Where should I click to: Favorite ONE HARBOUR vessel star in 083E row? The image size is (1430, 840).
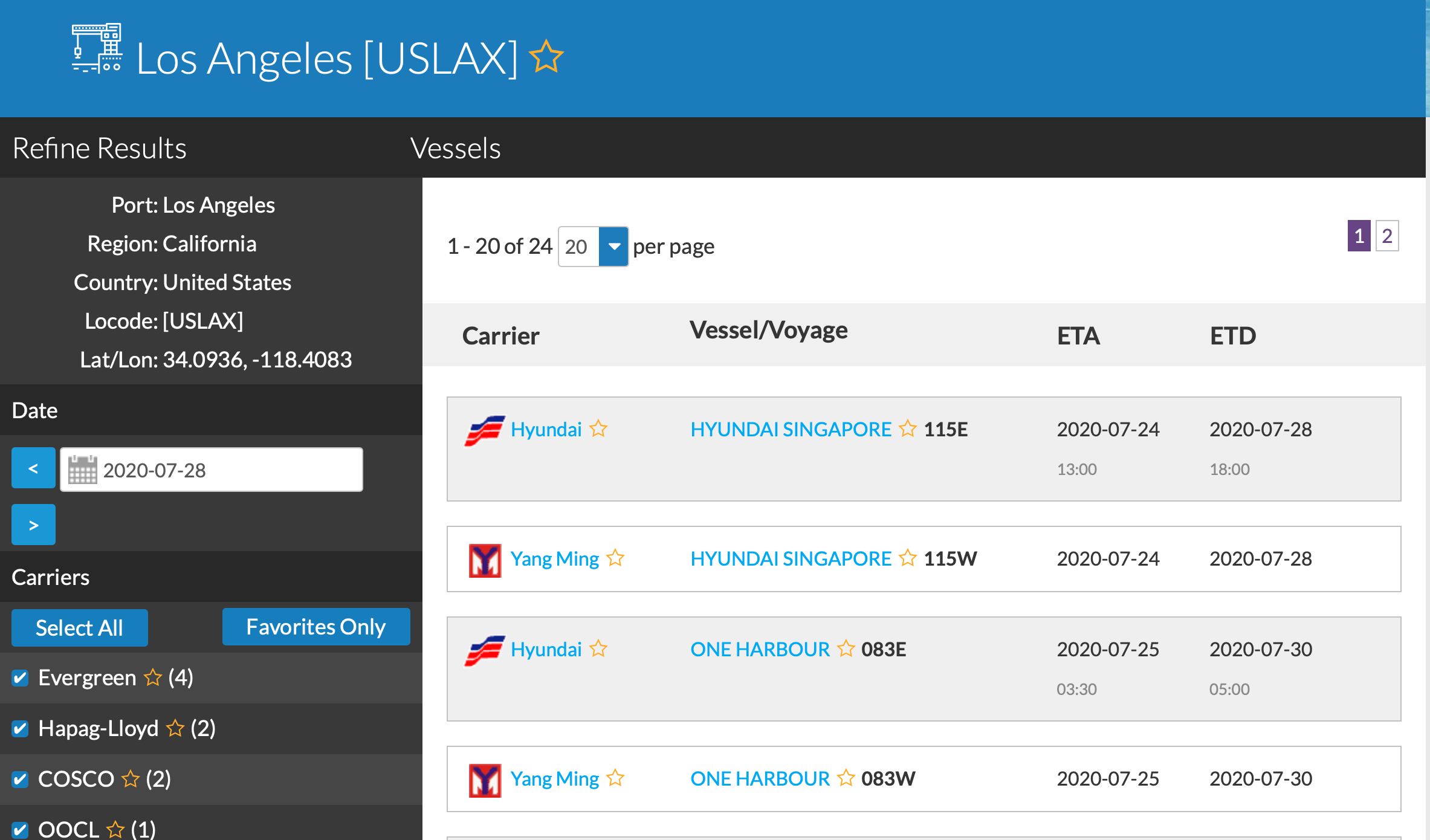(846, 648)
